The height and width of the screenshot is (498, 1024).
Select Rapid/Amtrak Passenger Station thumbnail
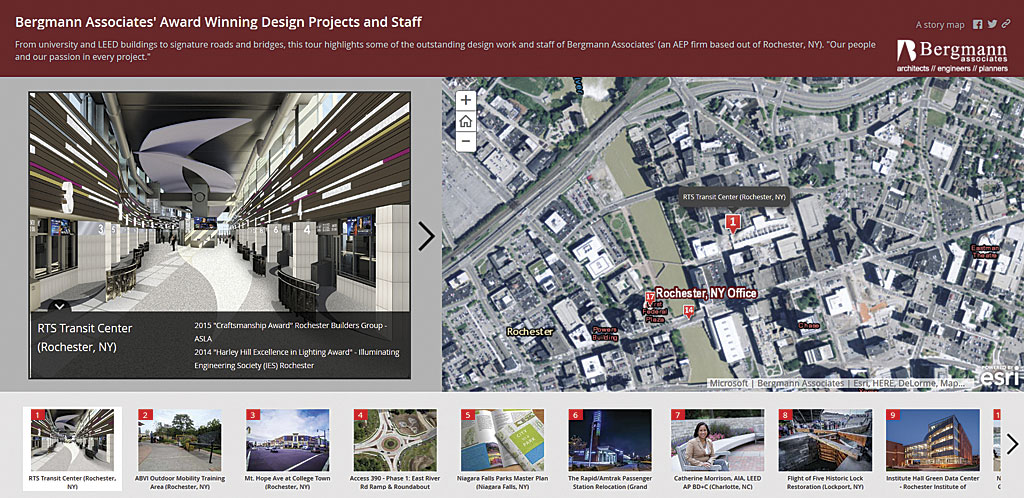click(x=610, y=449)
